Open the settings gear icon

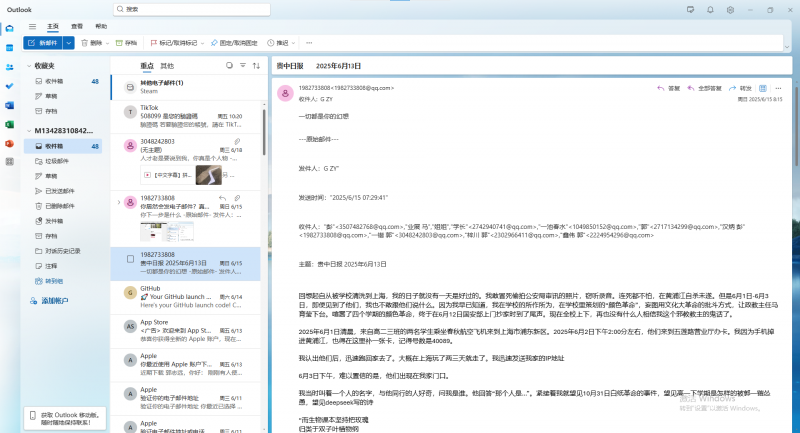click(730, 10)
